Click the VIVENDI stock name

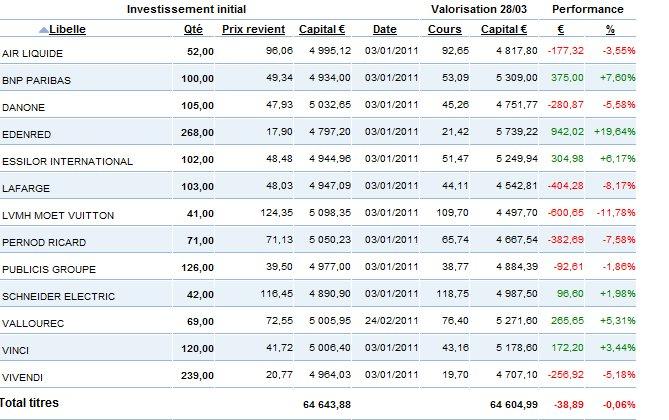pos(25,377)
